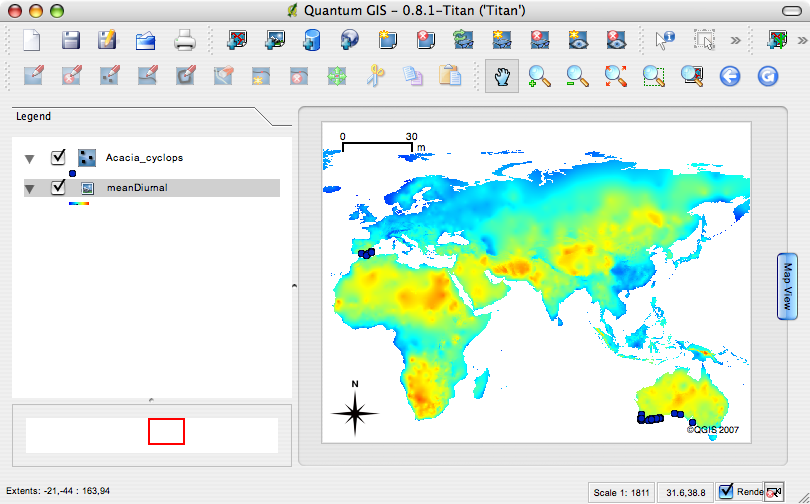Create a new vector layer
The image size is (810, 504).
387,40
